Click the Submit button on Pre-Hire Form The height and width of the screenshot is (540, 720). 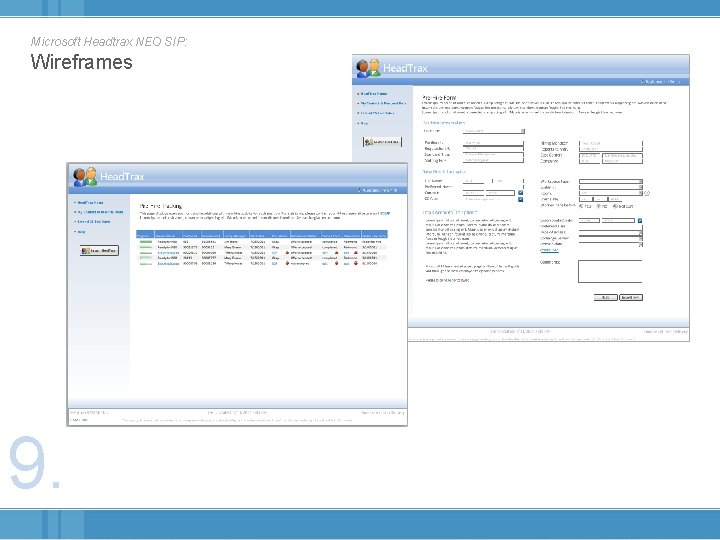[x=631, y=298]
